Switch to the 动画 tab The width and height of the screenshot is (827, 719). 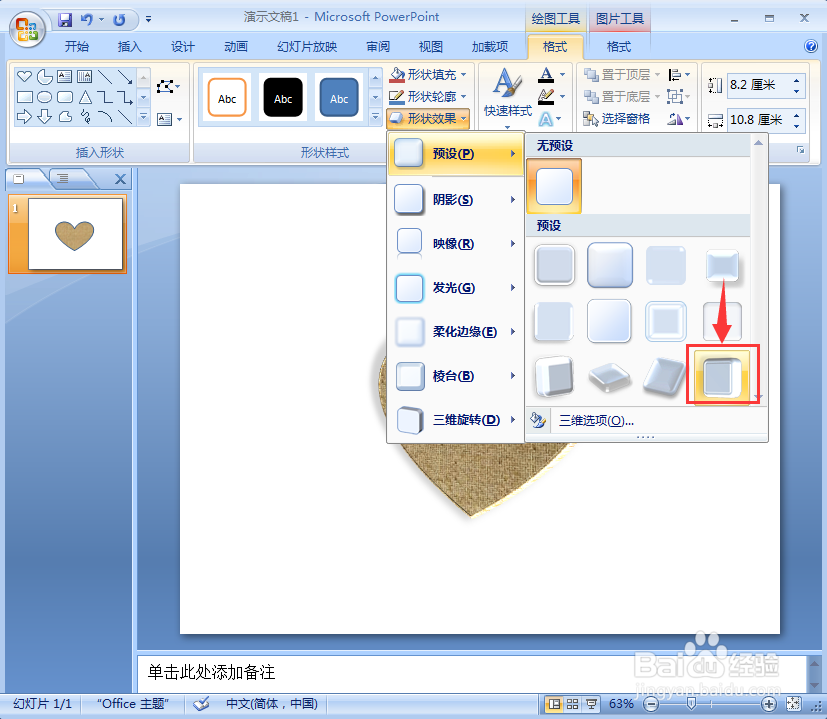coord(236,46)
